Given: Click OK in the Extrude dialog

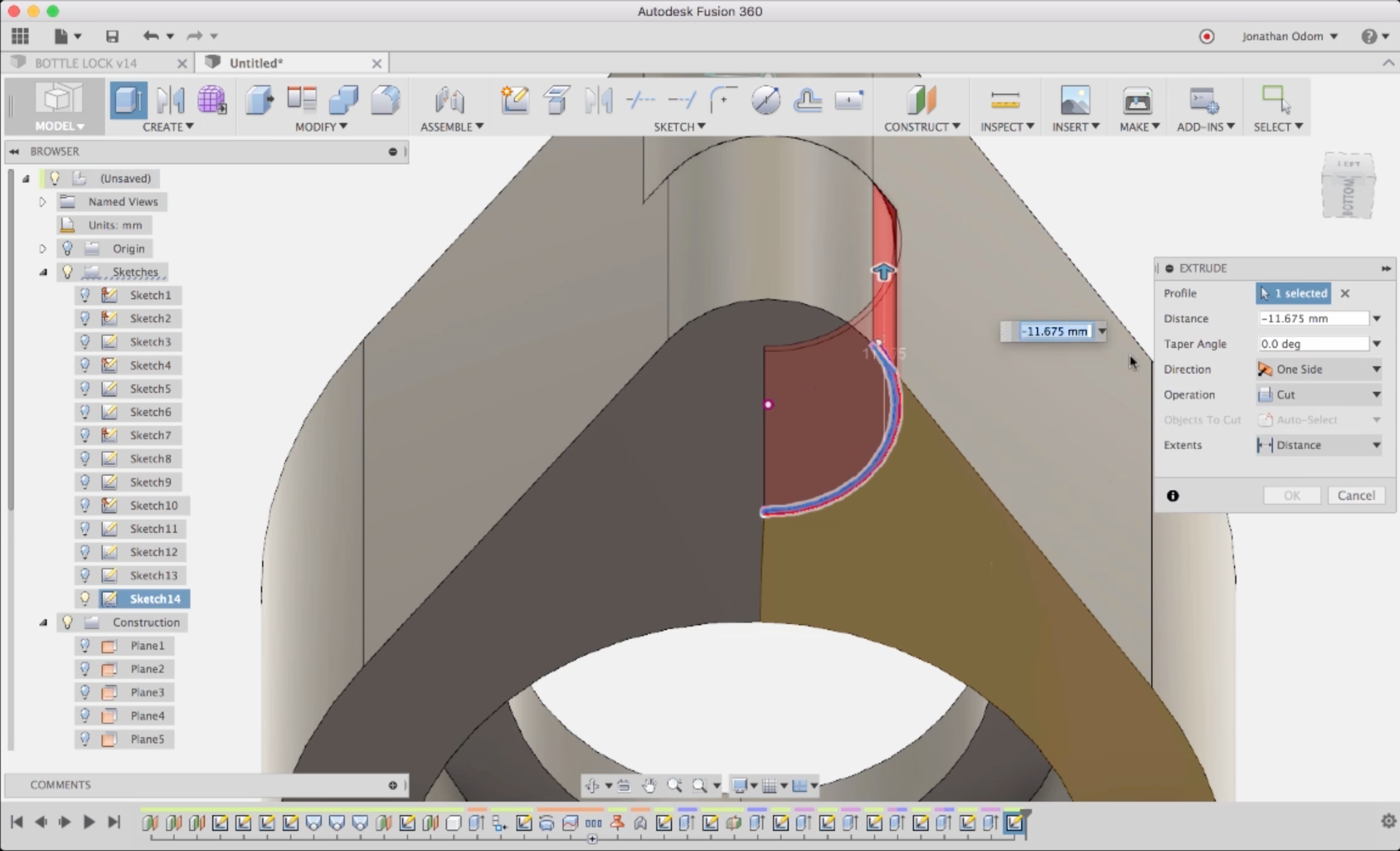Looking at the screenshot, I should (1292, 495).
